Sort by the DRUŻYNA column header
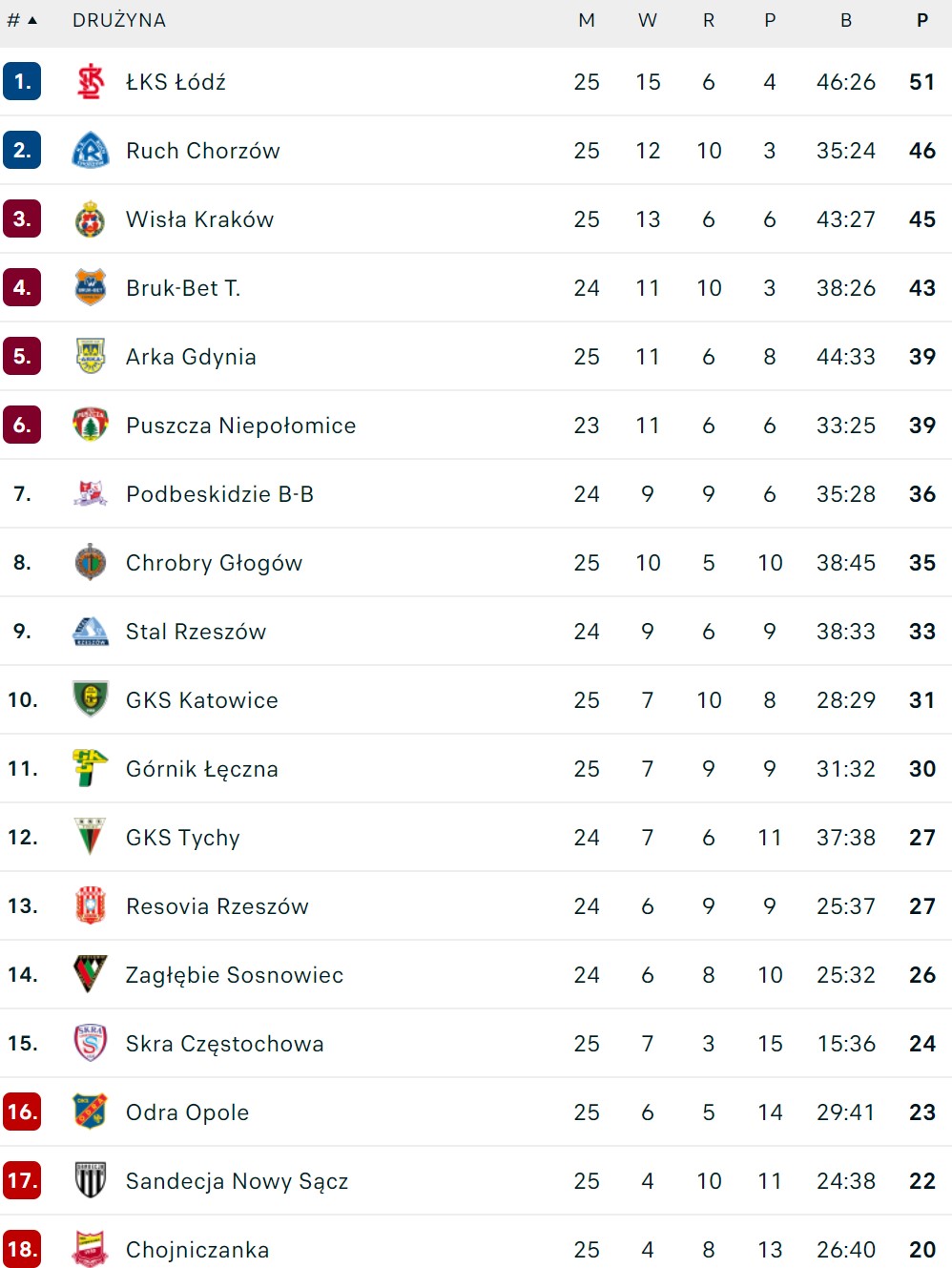This screenshot has width=952, height=1268. (x=119, y=20)
